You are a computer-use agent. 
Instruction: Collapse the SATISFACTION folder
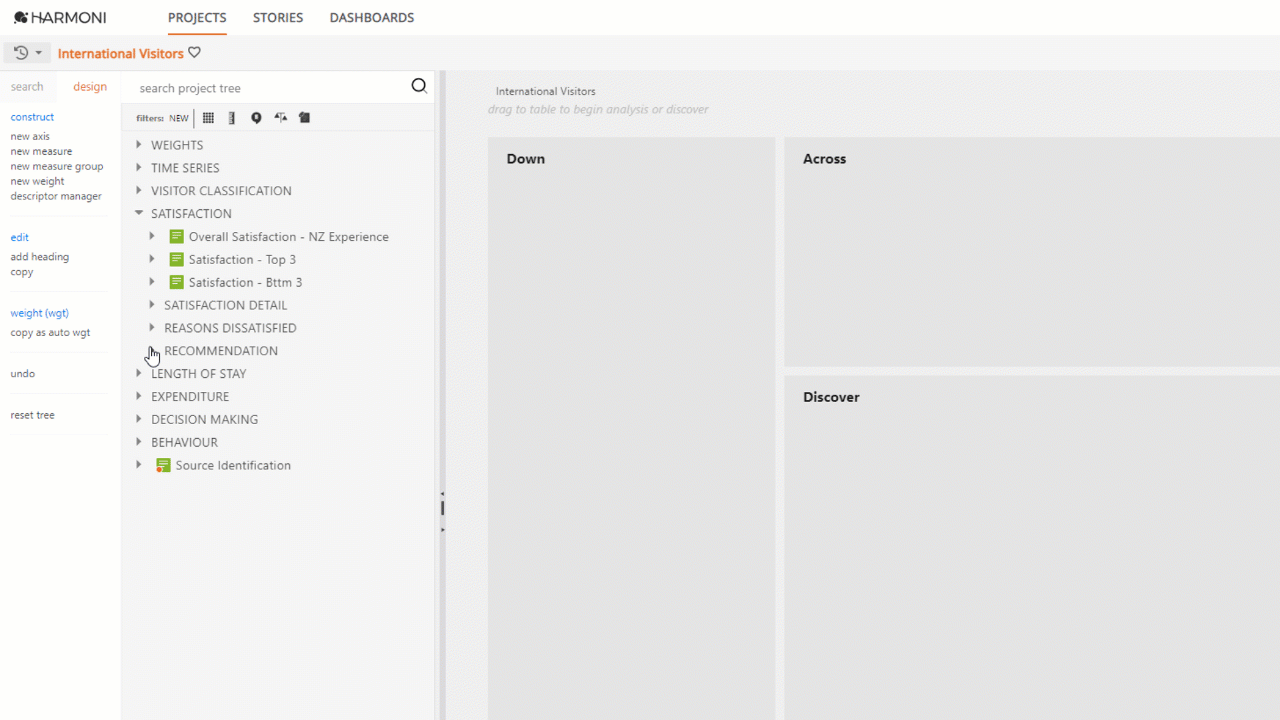(139, 214)
